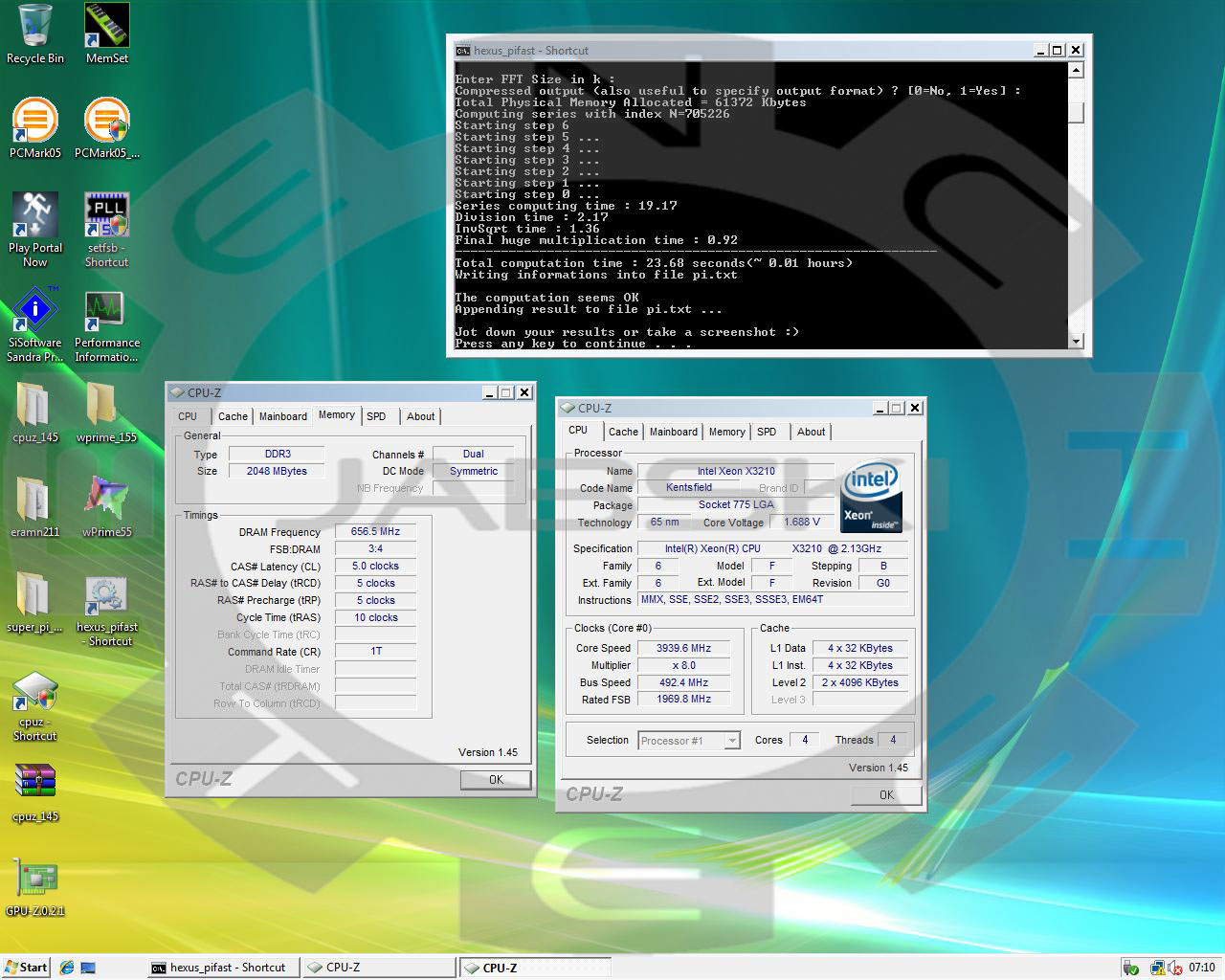Open About tab in memory window

click(x=420, y=416)
